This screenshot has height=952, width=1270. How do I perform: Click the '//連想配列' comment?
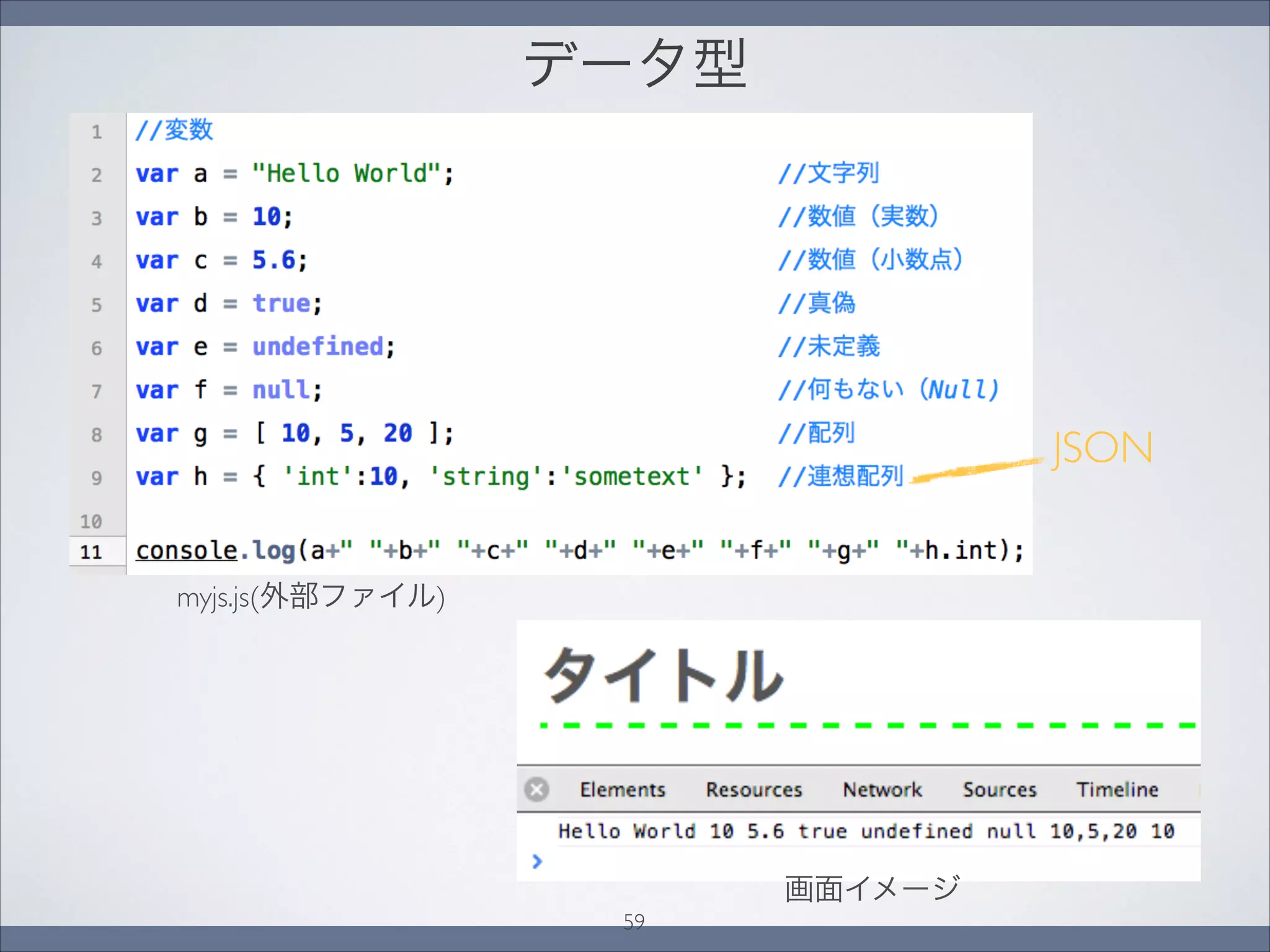point(841,477)
